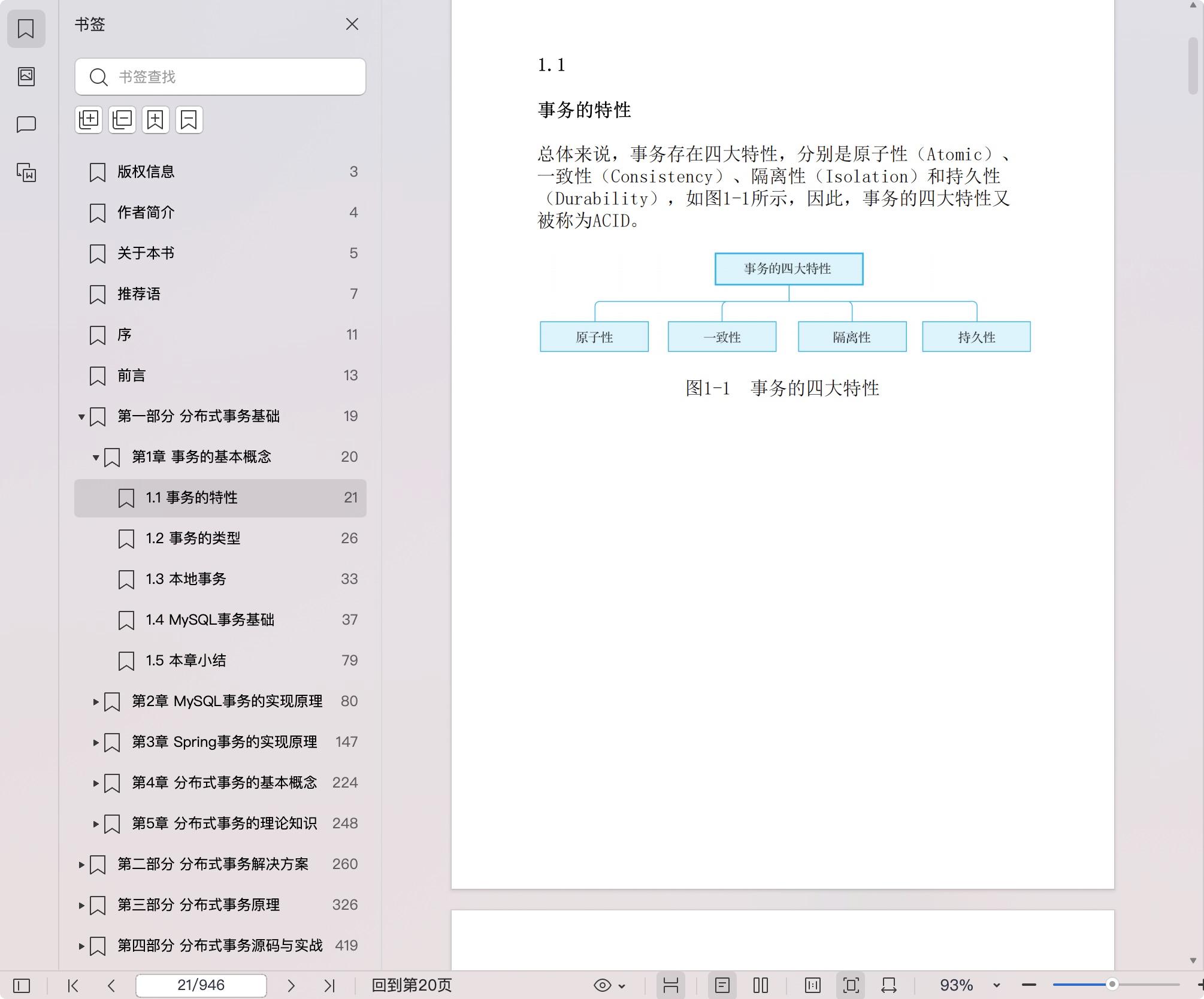Click the add bookmark icon
Screen dimensions: 1204x999
point(156,120)
